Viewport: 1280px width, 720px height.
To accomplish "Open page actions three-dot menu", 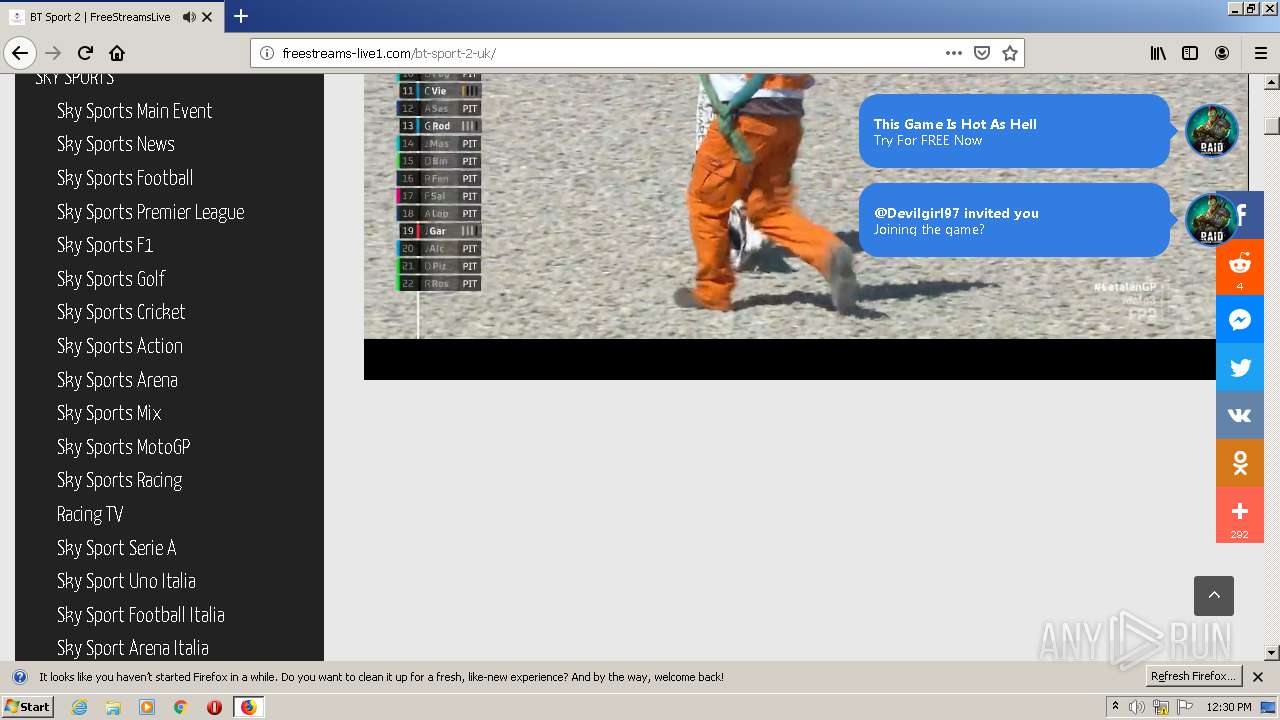I will [x=954, y=53].
